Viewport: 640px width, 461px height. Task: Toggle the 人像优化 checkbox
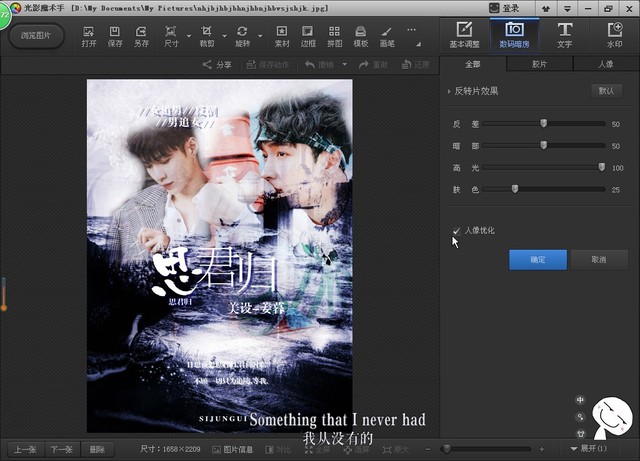pyautogui.click(x=457, y=231)
